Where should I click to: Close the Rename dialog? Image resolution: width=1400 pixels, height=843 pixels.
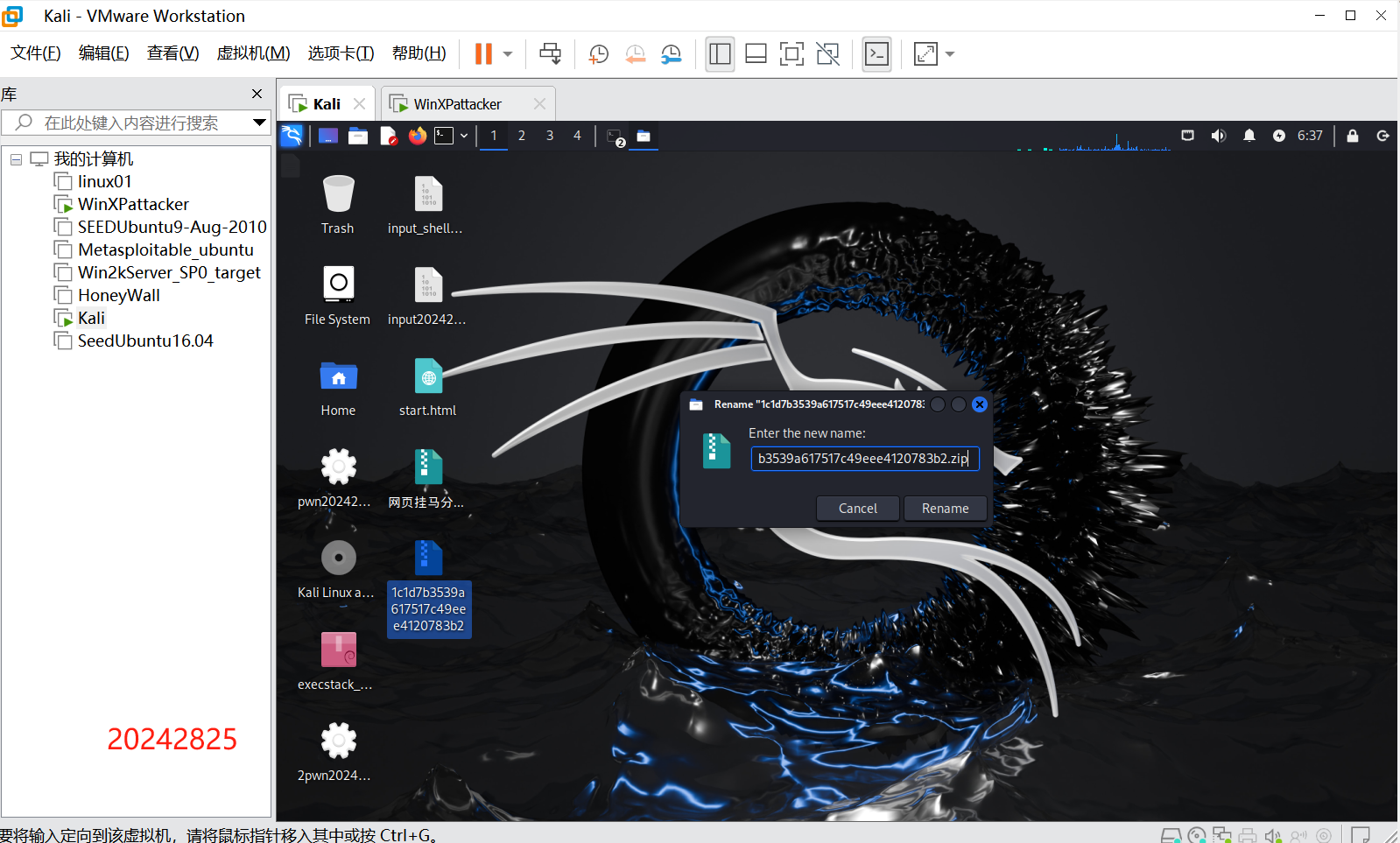tap(980, 404)
